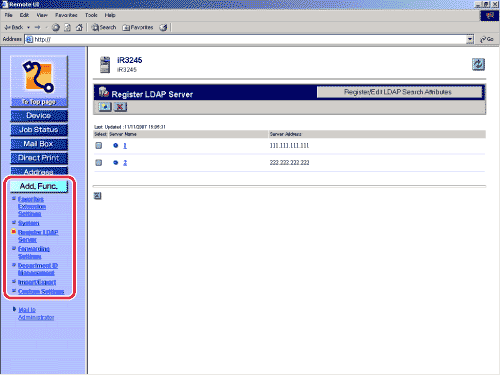Screen dimensions: 500x375
Task: Click the register new LDAP server icon
Action: pyautogui.click(x=105, y=107)
